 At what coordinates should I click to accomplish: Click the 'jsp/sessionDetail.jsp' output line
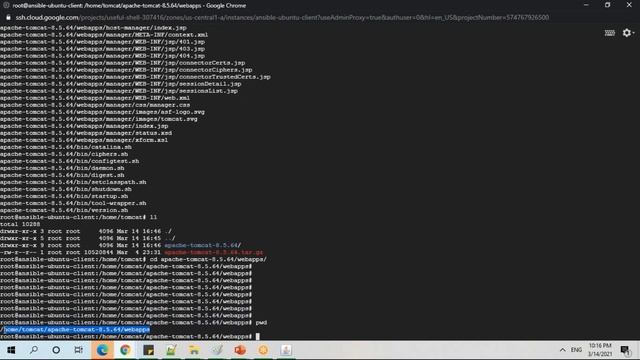point(121,84)
